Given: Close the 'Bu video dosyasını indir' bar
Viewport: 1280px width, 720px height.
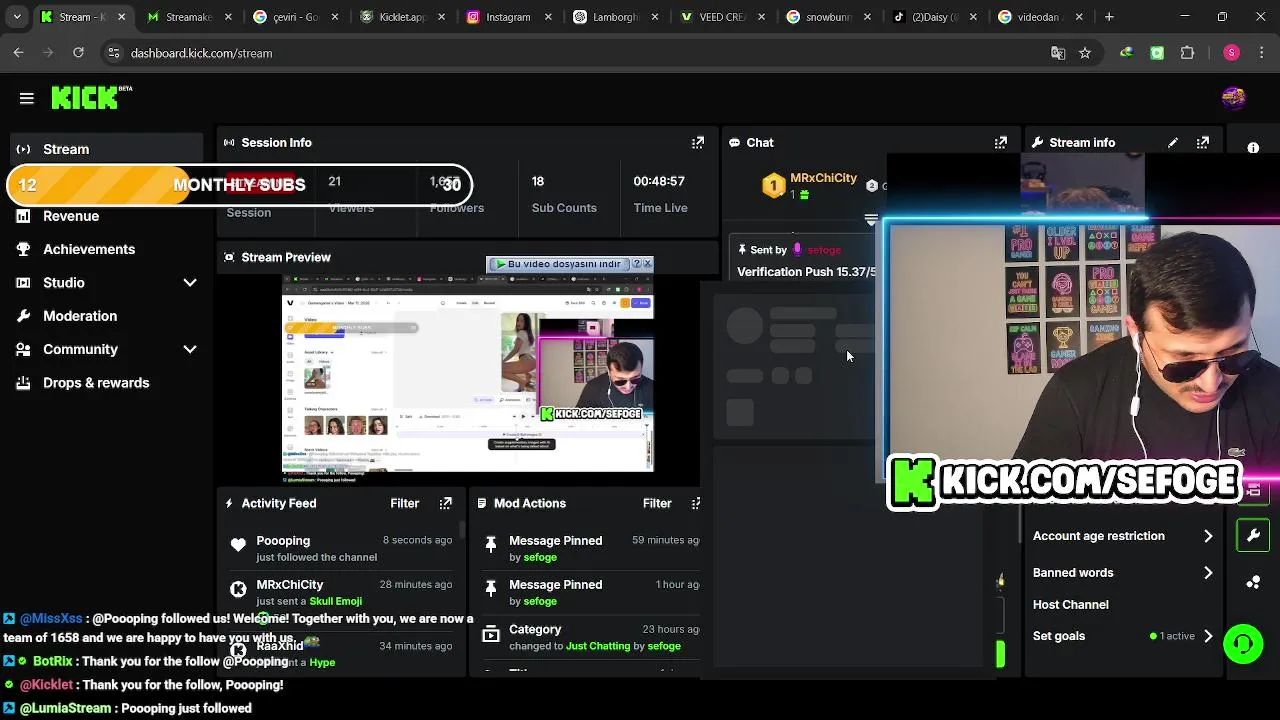Looking at the screenshot, I should [647, 264].
